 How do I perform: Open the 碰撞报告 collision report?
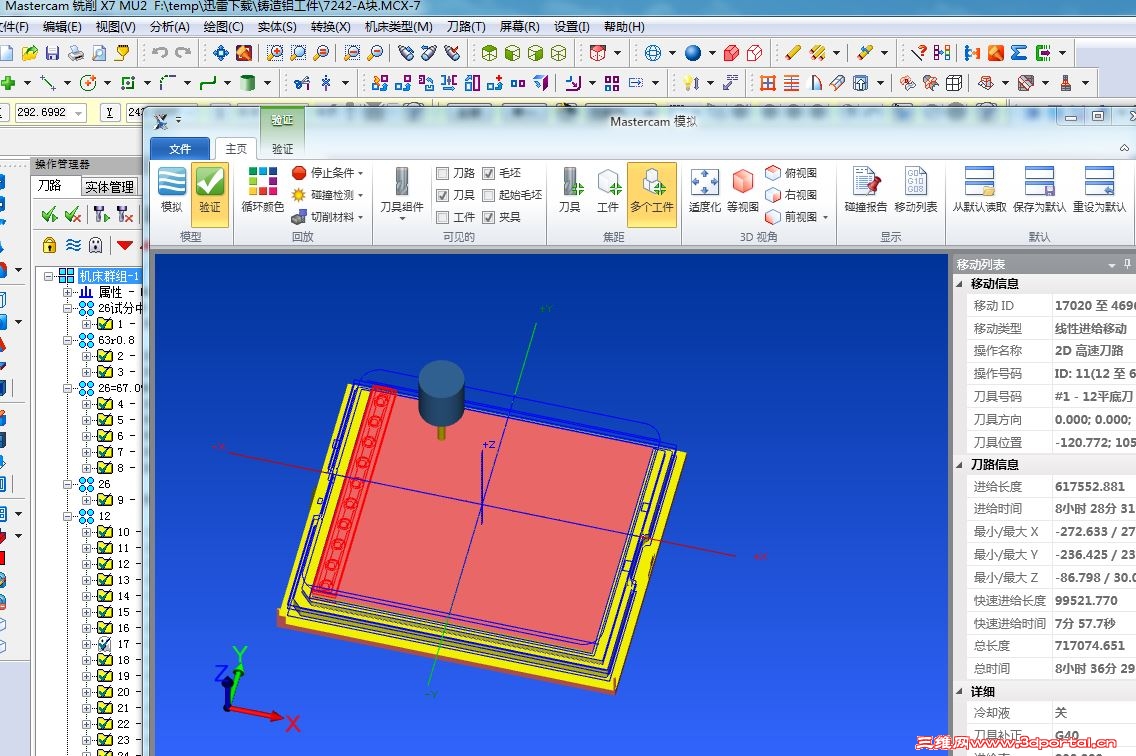[865, 191]
